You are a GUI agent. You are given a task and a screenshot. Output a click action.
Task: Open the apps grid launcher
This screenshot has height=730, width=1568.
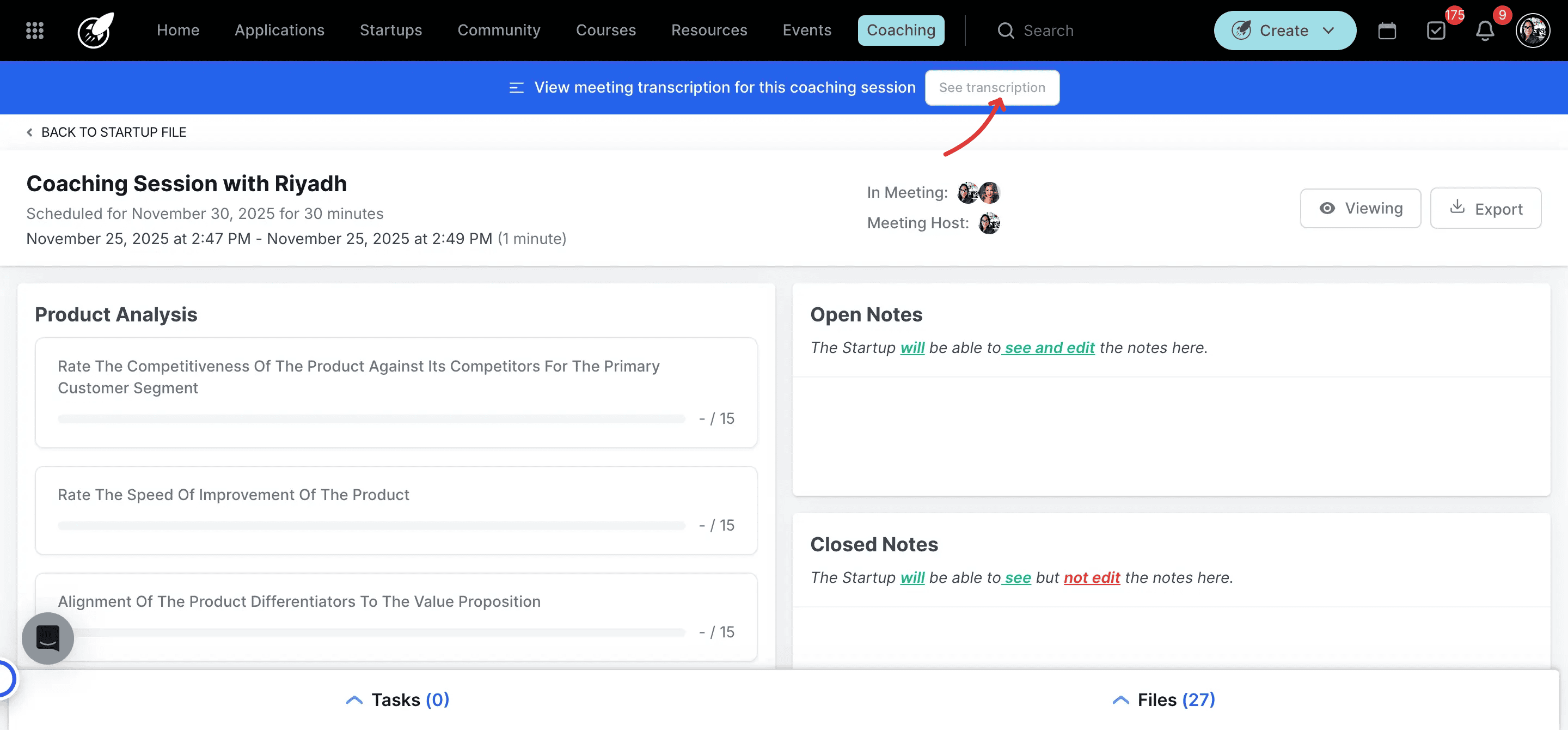(x=35, y=30)
